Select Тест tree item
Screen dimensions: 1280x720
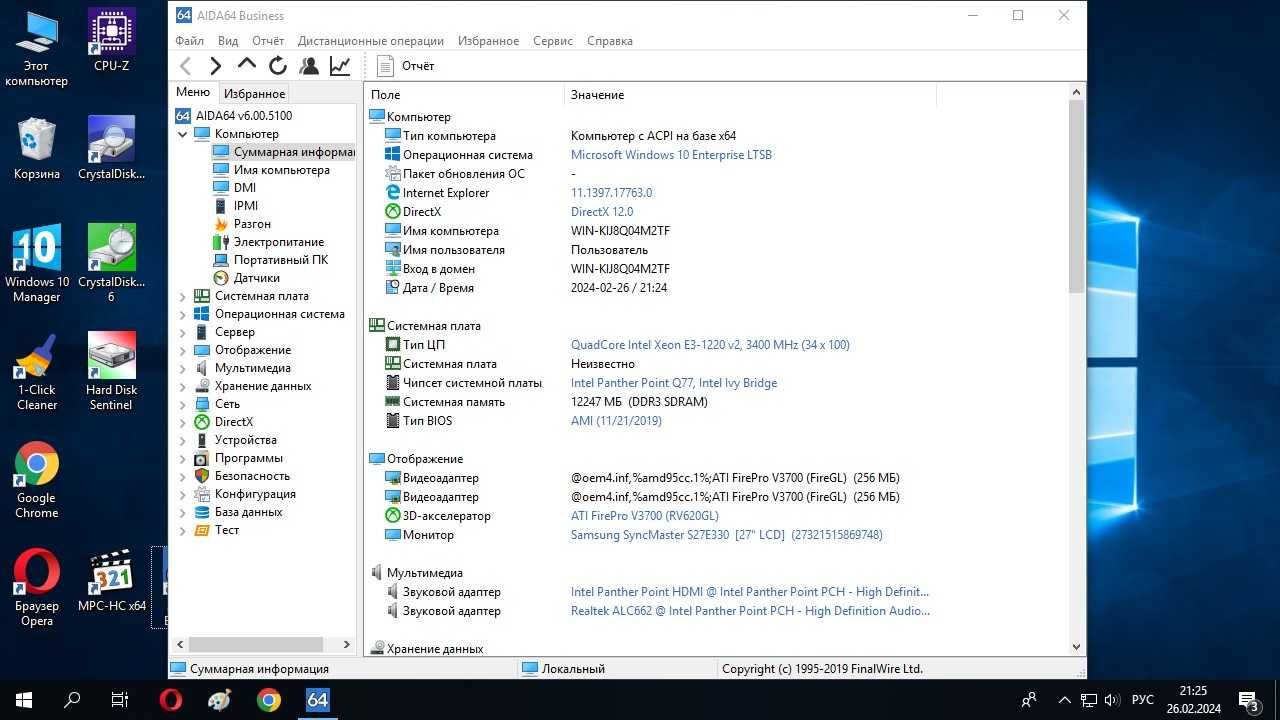(x=227, y=530)
